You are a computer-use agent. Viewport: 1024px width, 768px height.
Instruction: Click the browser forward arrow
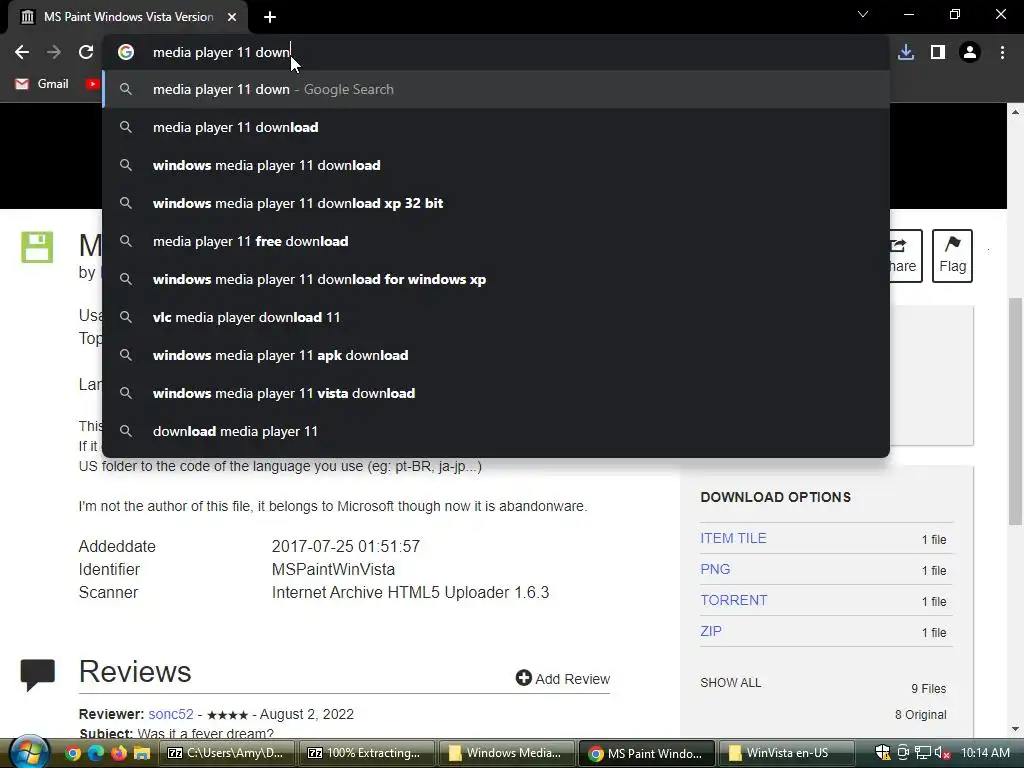point(54,52)
